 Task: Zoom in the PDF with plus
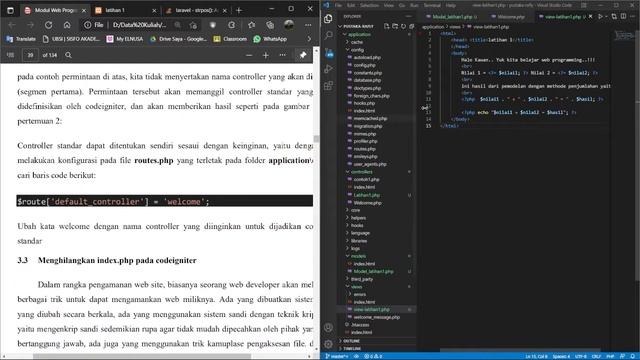[266, 55]
